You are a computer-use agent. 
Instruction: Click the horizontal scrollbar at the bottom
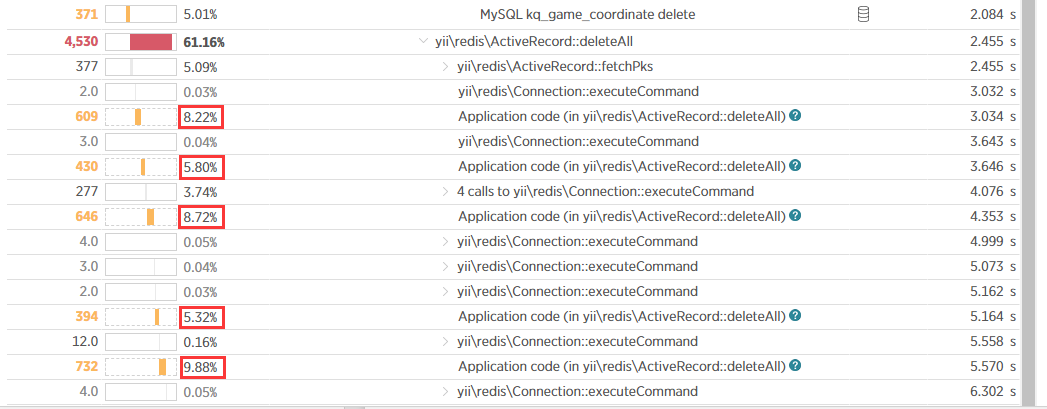point(520,405)
